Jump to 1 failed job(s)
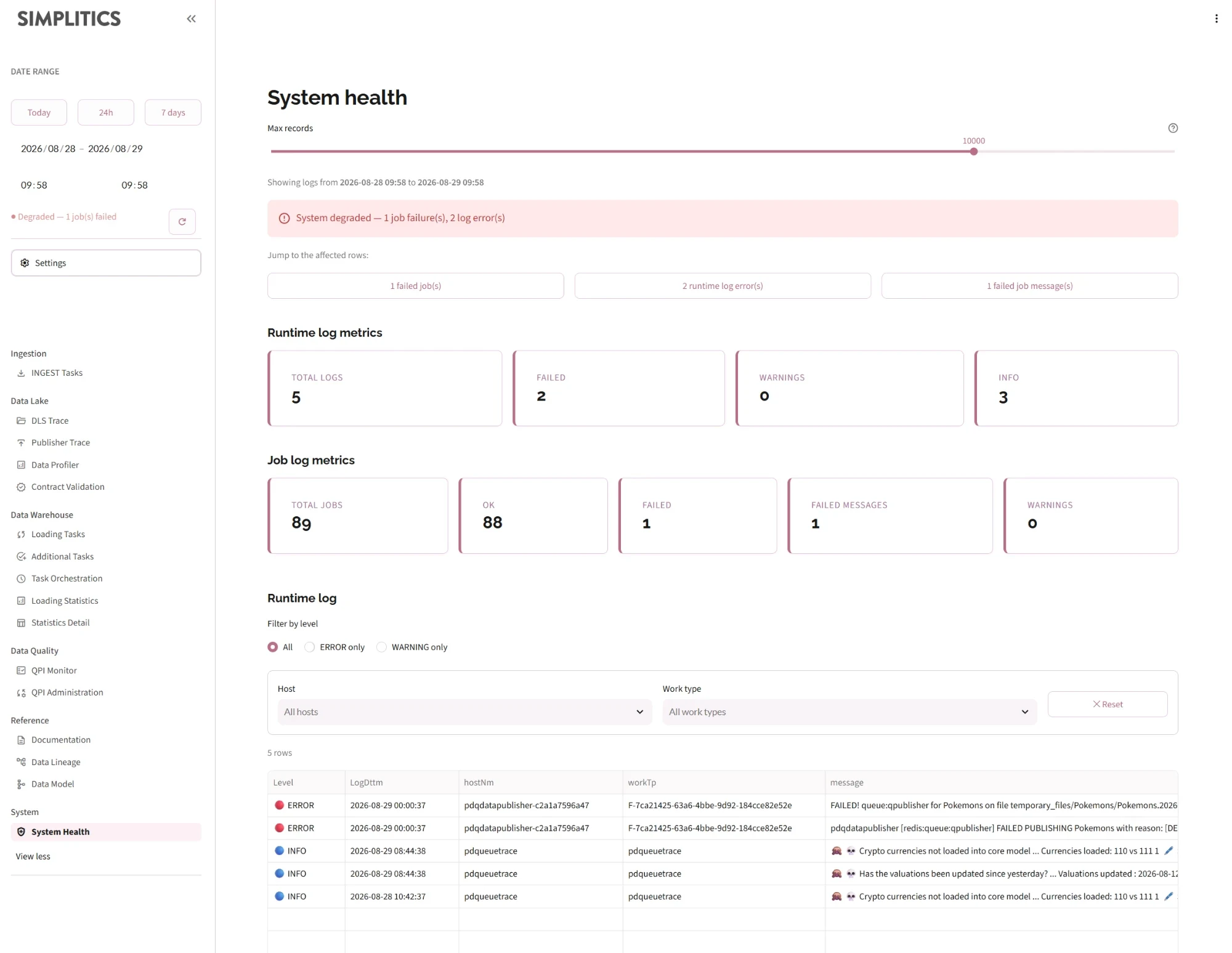This screenshot has width=1232, height=953. tap(416, 286)
